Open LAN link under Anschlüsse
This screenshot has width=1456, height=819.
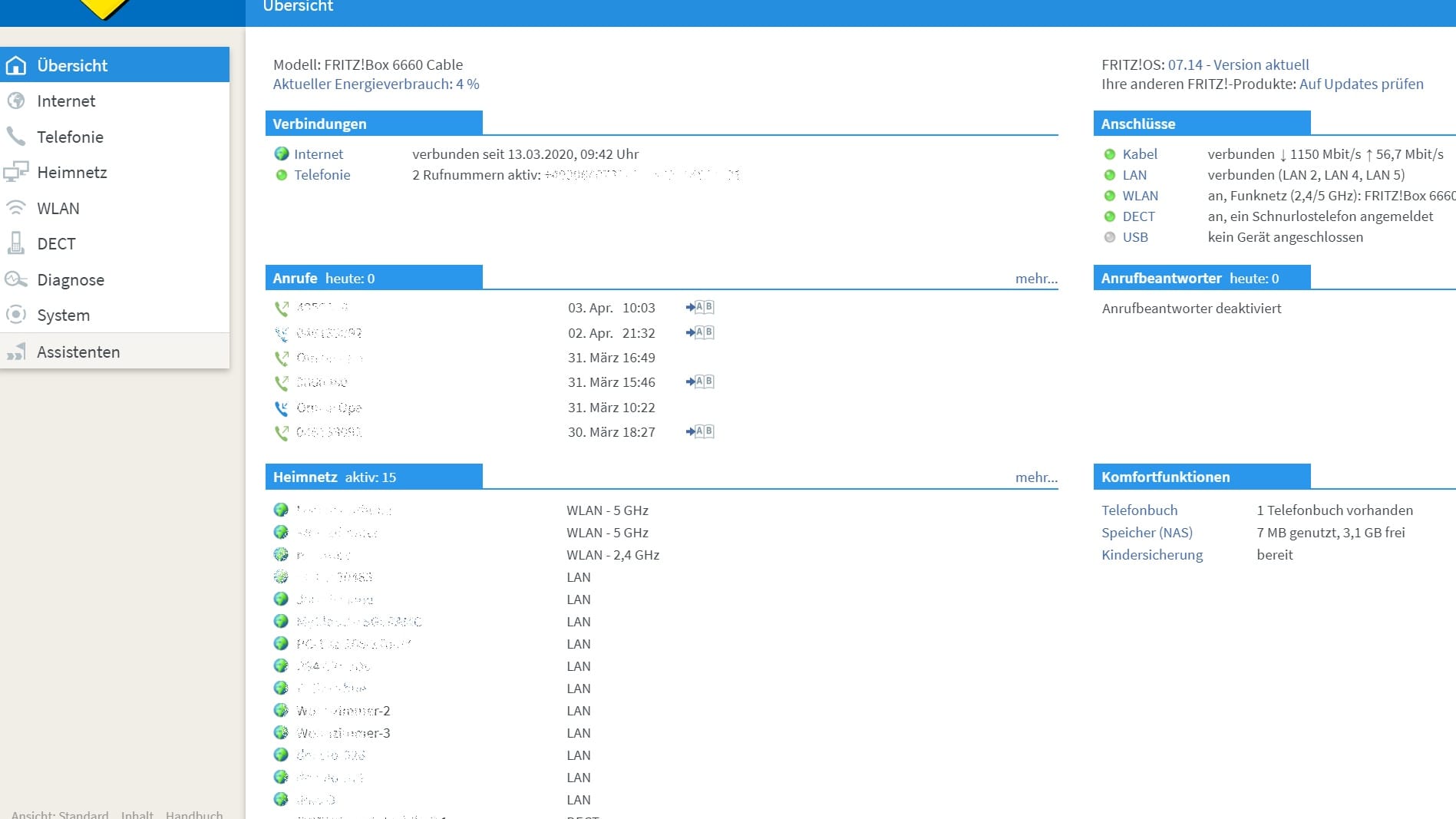pos(1134,175)
